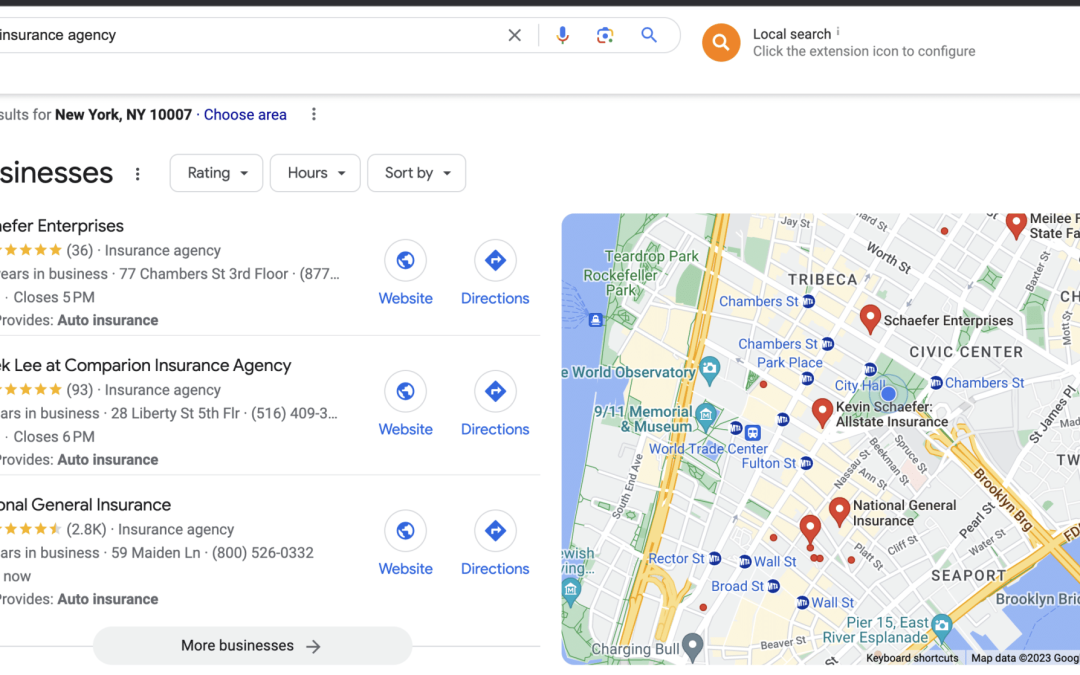
Task: Get directions to Comparion Insurance Agency icon
Action: click(495, 391)
